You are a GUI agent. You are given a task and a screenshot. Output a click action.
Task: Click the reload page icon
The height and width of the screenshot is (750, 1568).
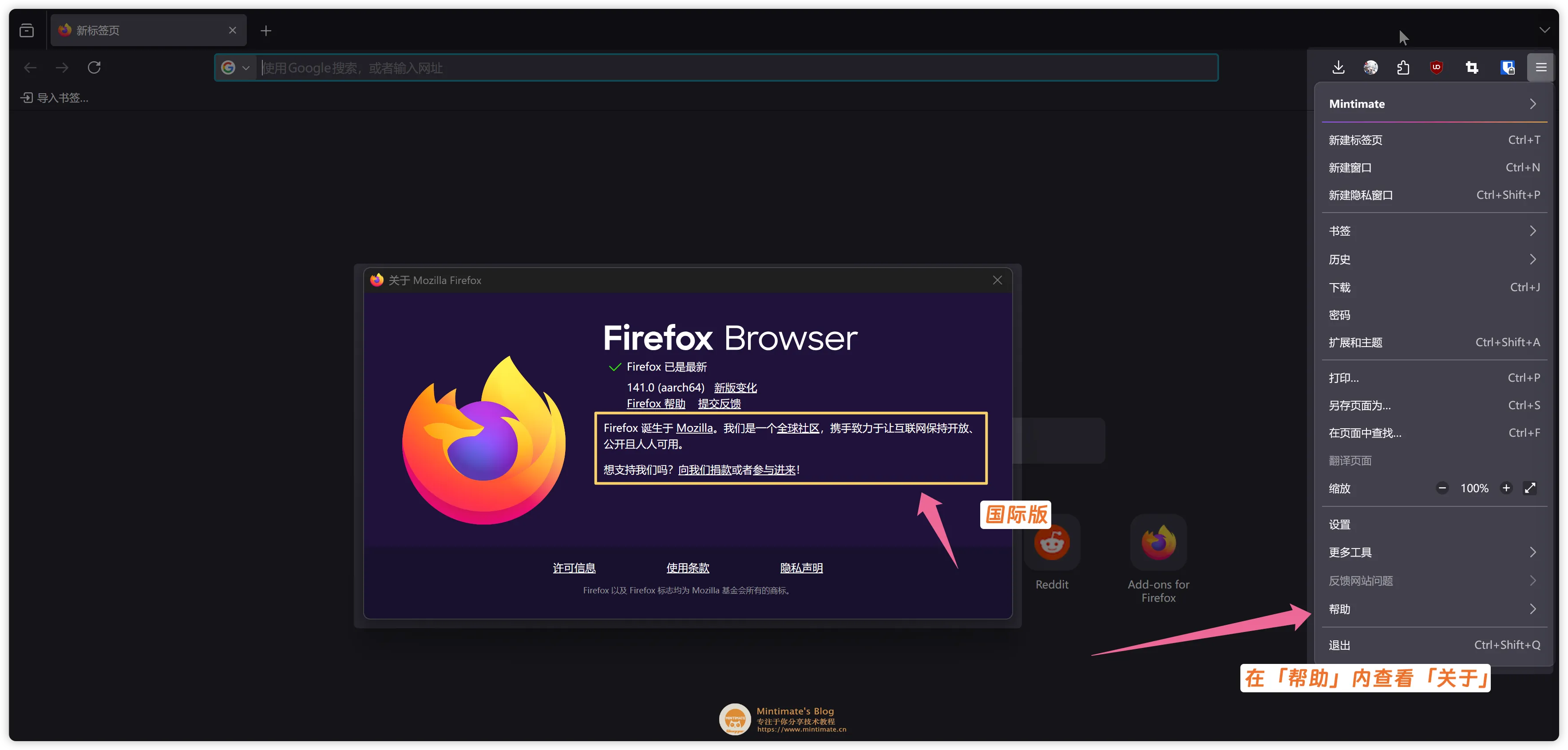tap(94, 67)
